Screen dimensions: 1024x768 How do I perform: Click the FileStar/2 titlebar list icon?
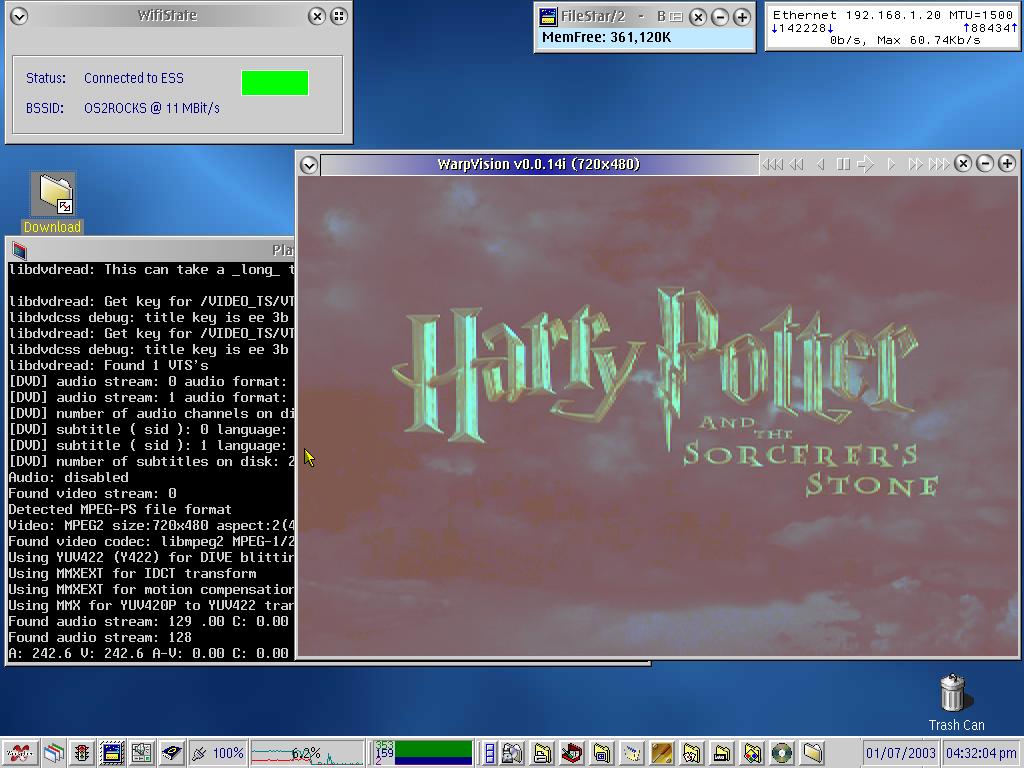pyautogui.click(x=676, y=17)
